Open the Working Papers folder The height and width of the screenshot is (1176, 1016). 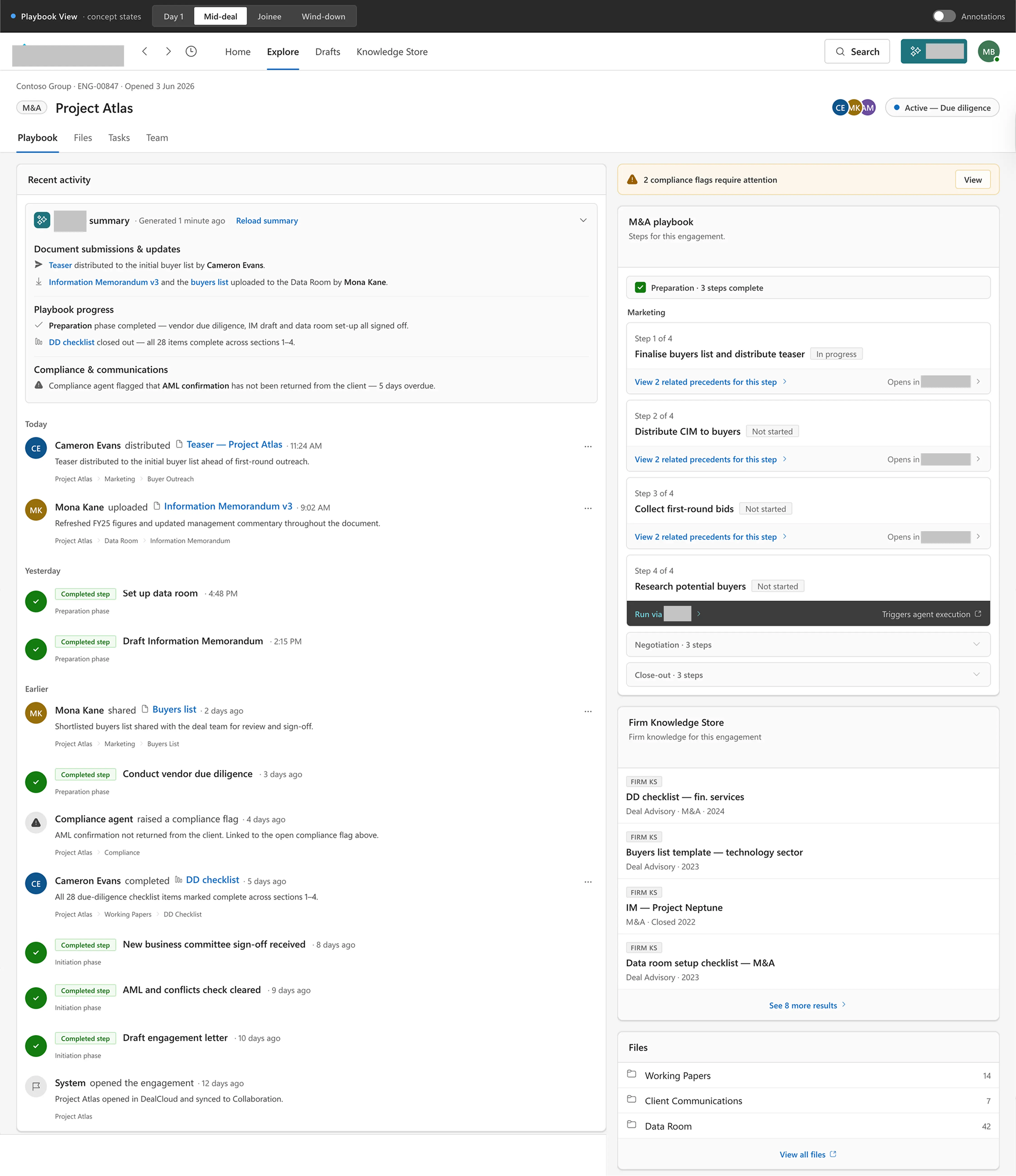[x=808, y=1075]
